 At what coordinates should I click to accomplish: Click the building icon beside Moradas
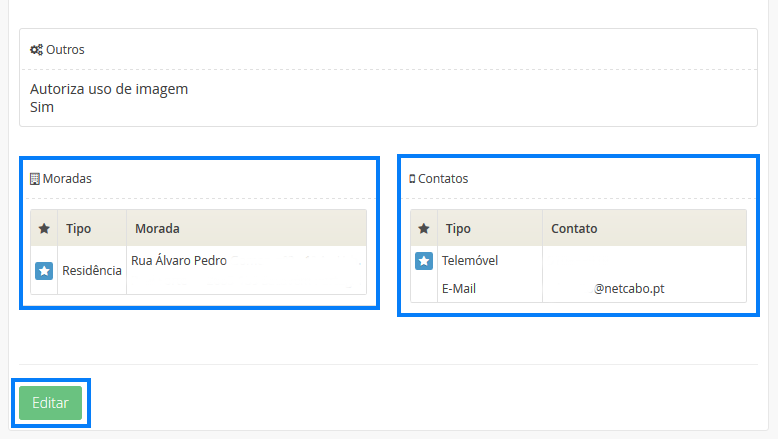[x=35, y=179]
